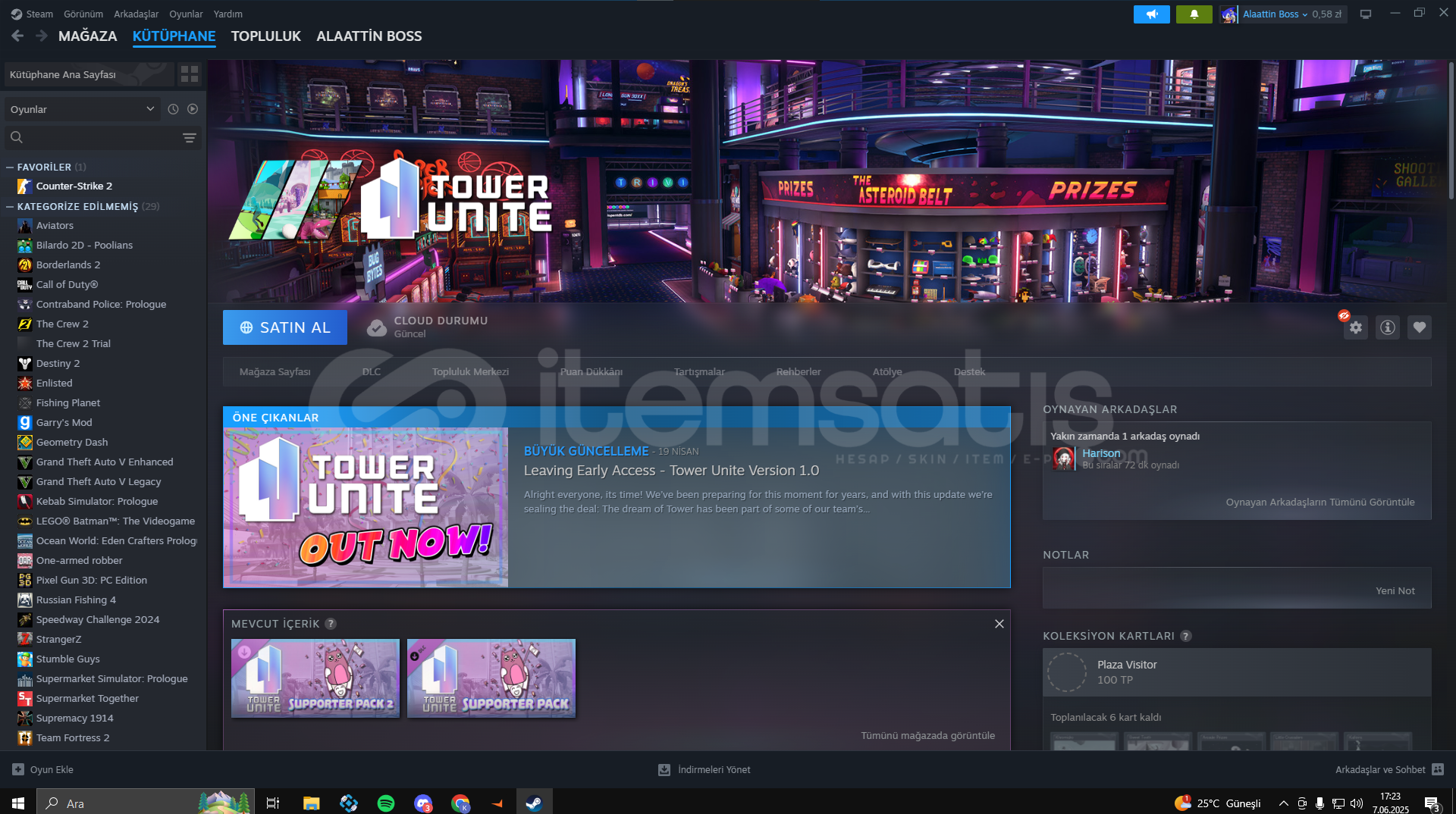The width and height of the screenshot is (1456, 814).
Task: Click the Supporter Pack 2 thumbnail
Action: coord(315,678)
